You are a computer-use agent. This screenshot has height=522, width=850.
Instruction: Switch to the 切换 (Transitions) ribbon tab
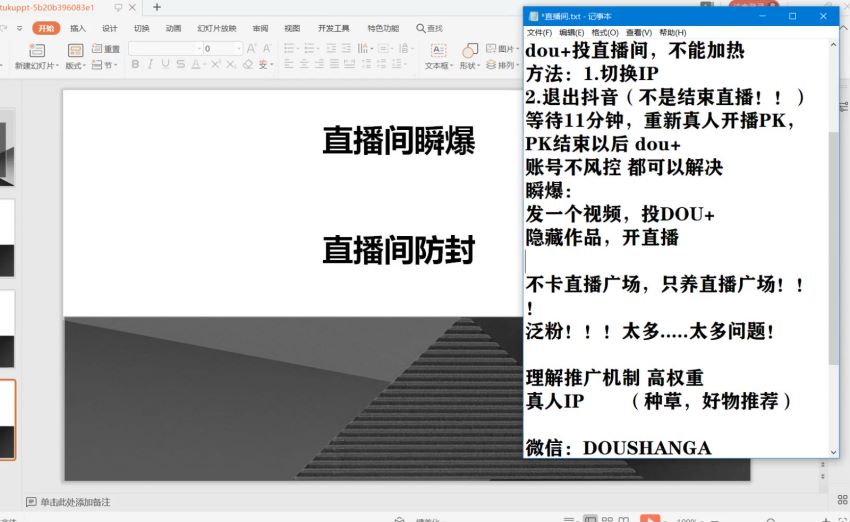141,28
